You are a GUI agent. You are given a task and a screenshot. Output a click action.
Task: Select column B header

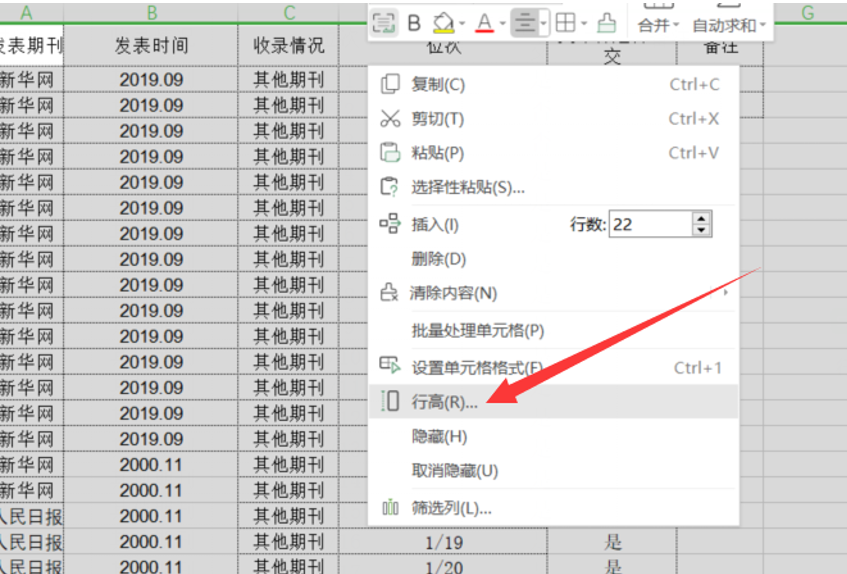tap(151, 12)
